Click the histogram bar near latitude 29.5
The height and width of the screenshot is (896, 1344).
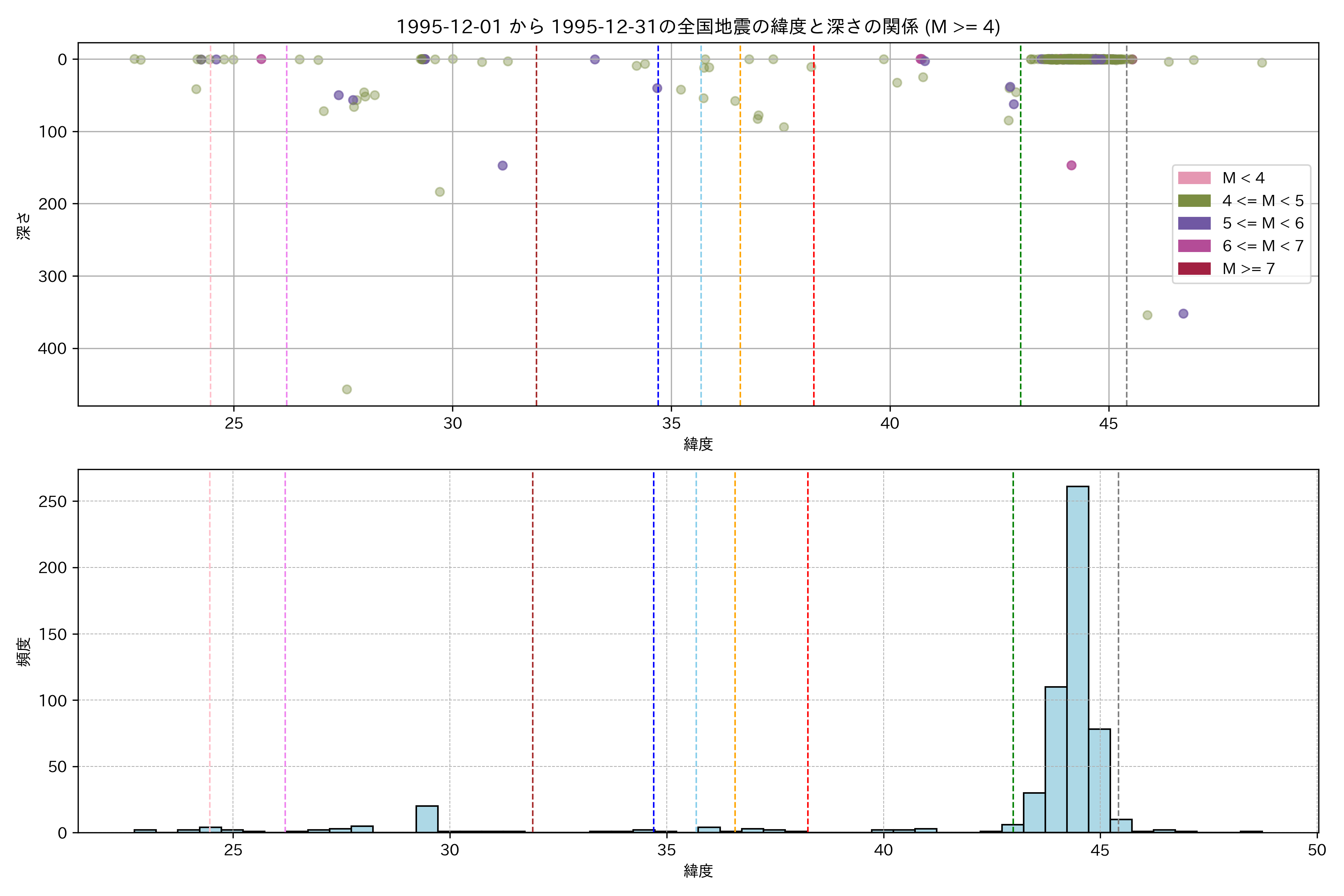pyautogui.click(x=427, y=819)
